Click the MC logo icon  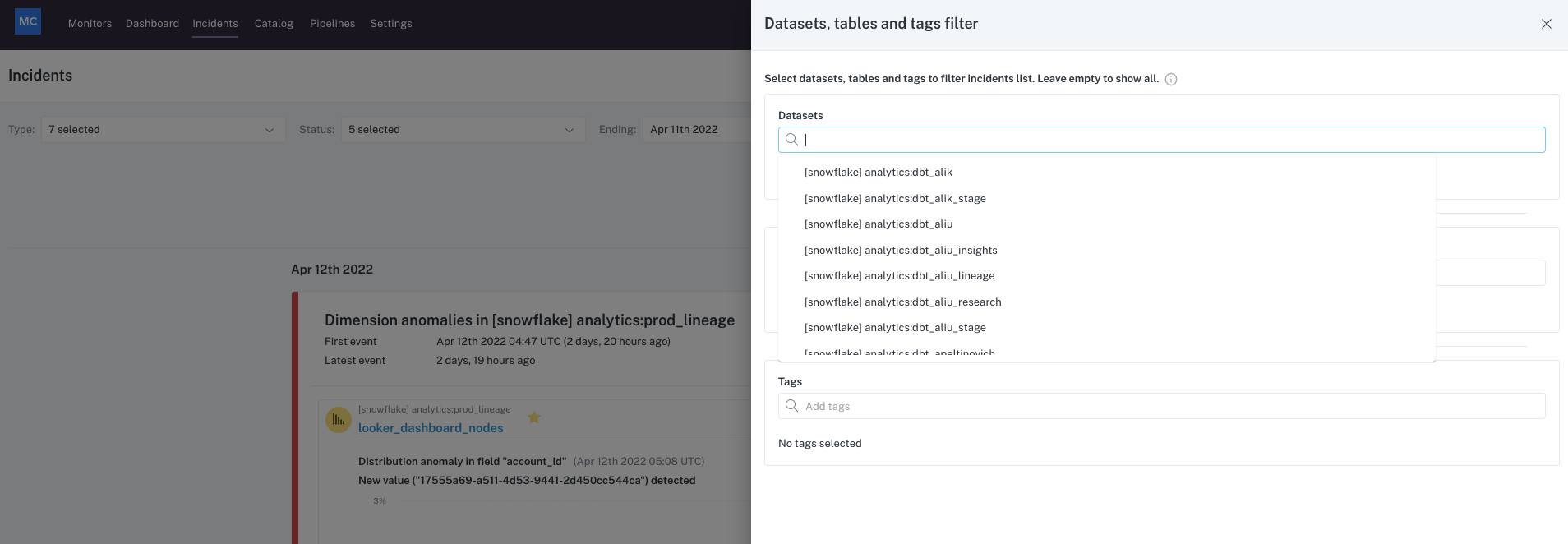pos(28,22)
